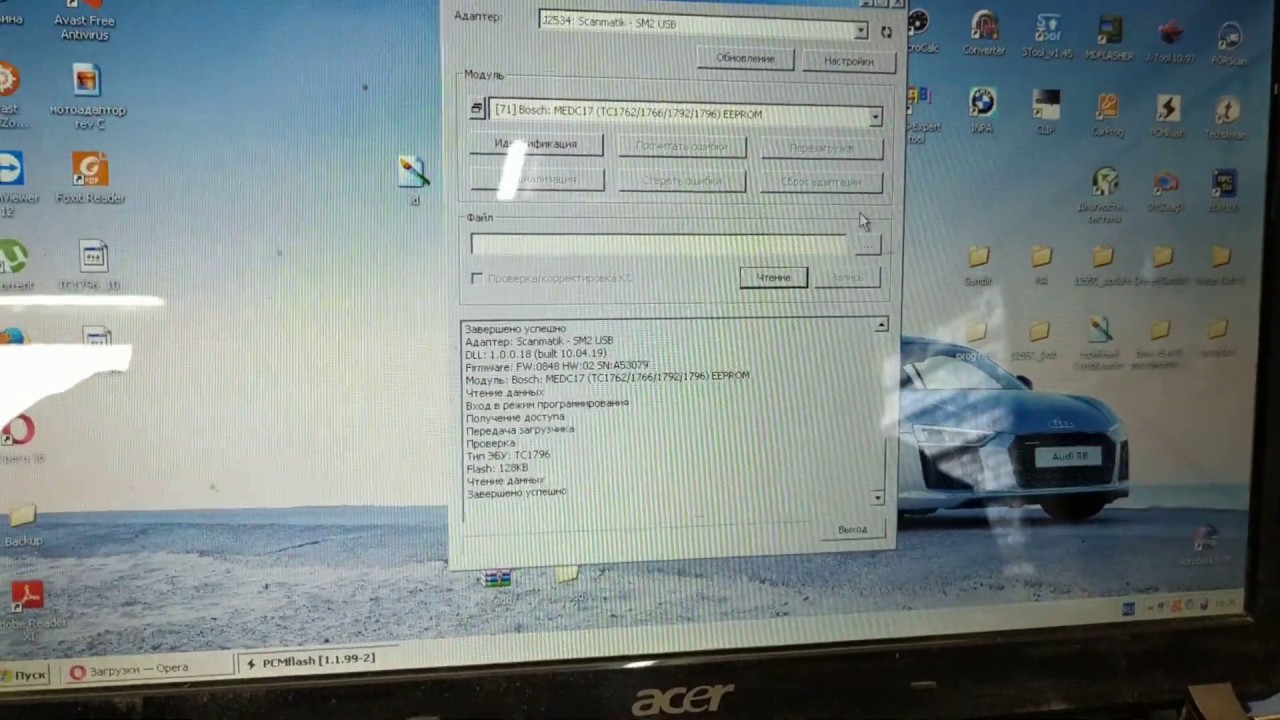Screen dimensions: 1280x720
Task: Open the WinRAR archive icon below the dialog
Action: (497, 583)
